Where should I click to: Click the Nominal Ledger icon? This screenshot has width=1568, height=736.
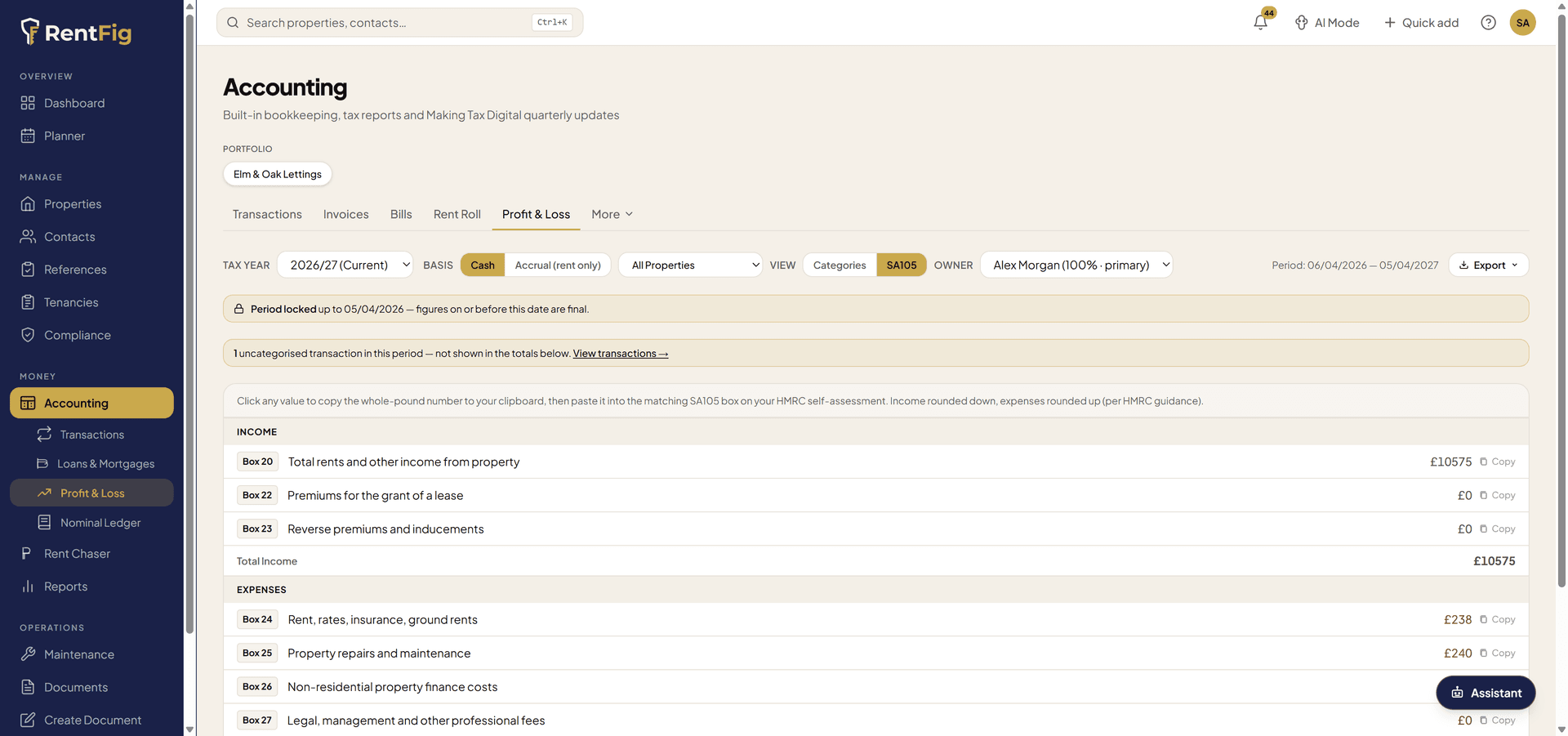[44, 523]
